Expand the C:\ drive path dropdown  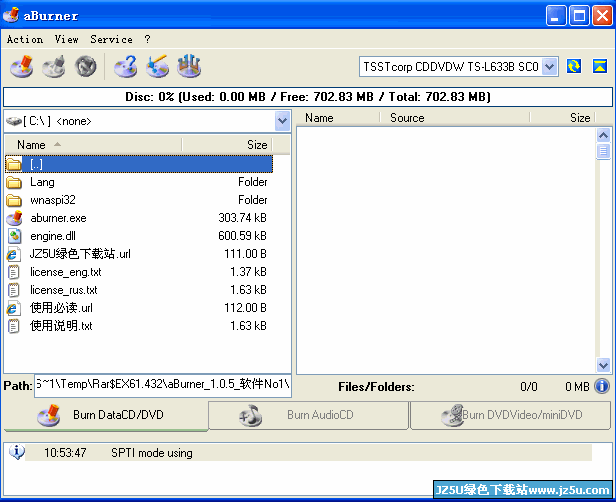point(281,121)
